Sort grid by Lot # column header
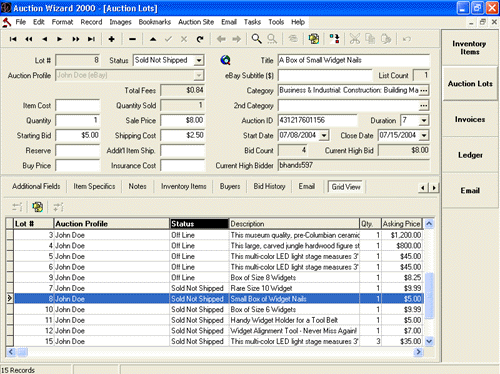Image resolution: width=500 pixels, height=374 pixels. [33, 224]
